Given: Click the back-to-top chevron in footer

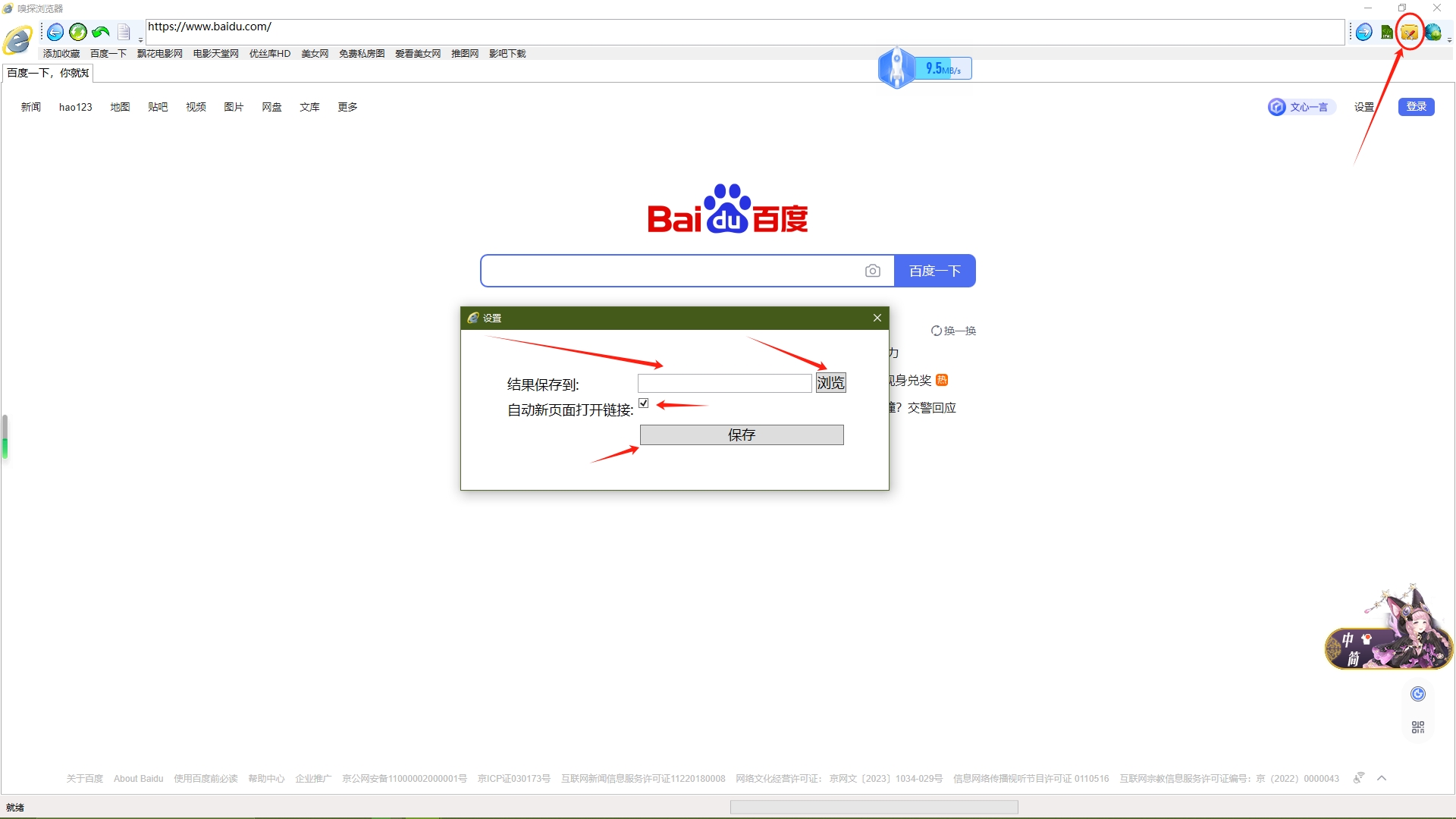Looking at the screenshot, I should [1382, 778].
